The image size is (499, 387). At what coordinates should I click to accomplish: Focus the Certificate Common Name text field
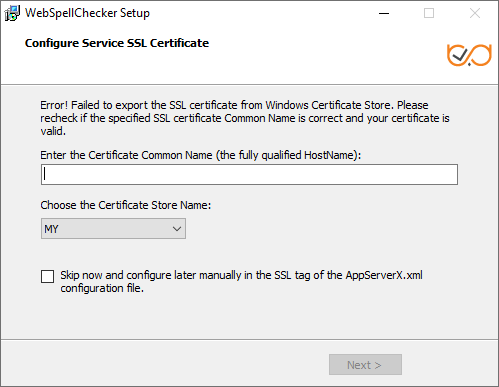point(249,174)
